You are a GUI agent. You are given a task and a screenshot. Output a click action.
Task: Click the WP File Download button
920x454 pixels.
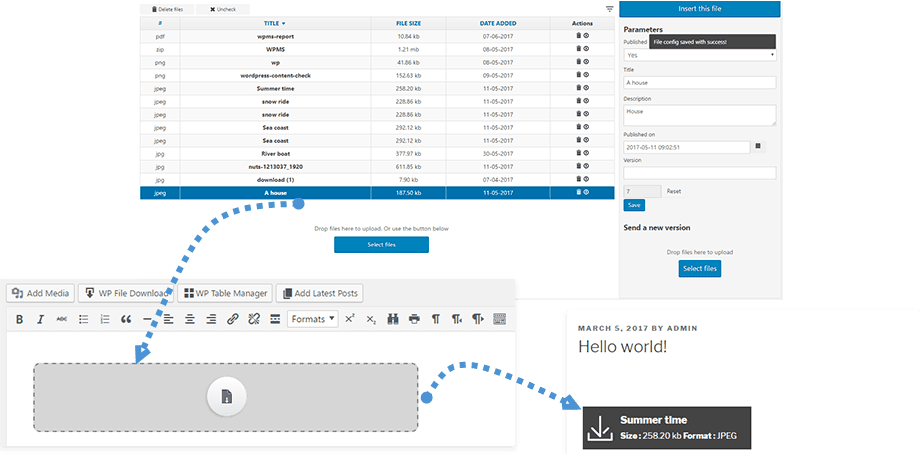tap(125, 293)
